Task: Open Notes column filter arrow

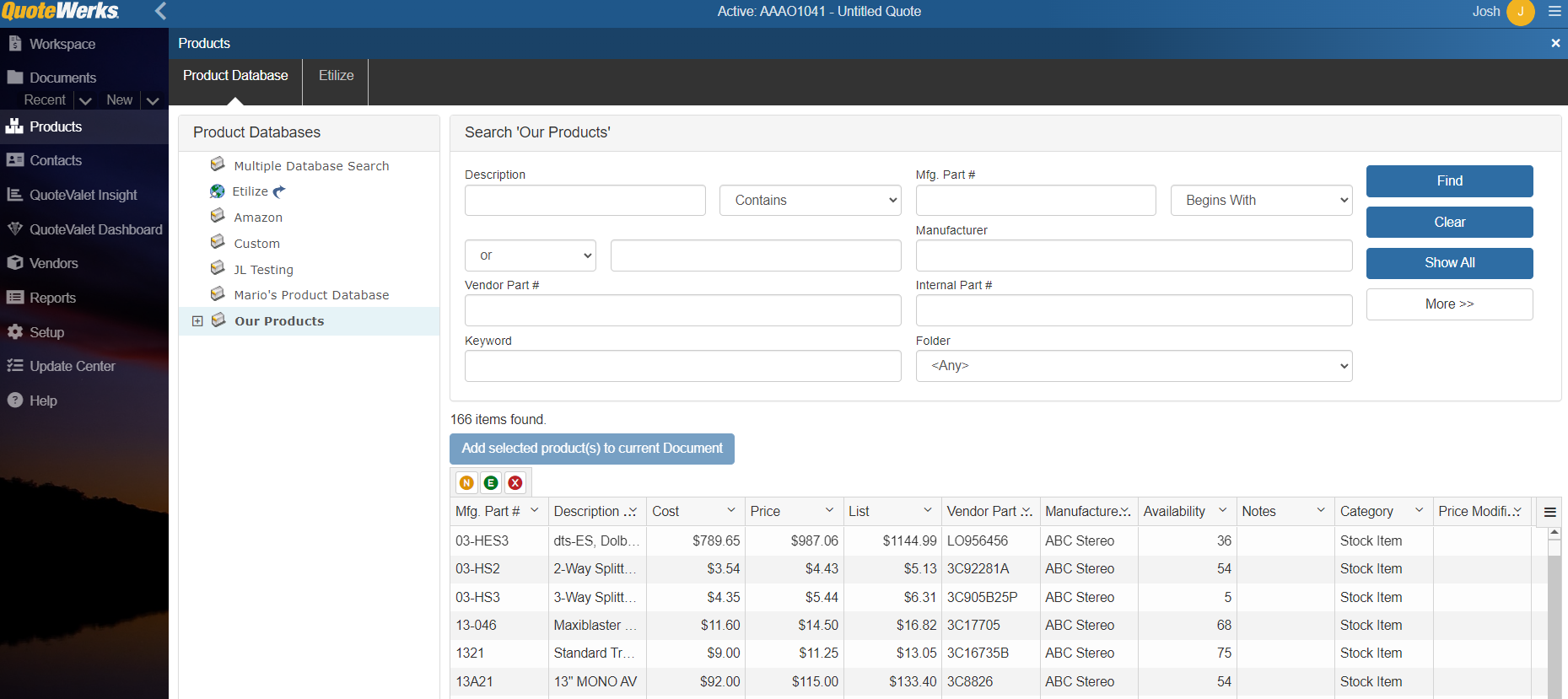Action: [1321, 510]
